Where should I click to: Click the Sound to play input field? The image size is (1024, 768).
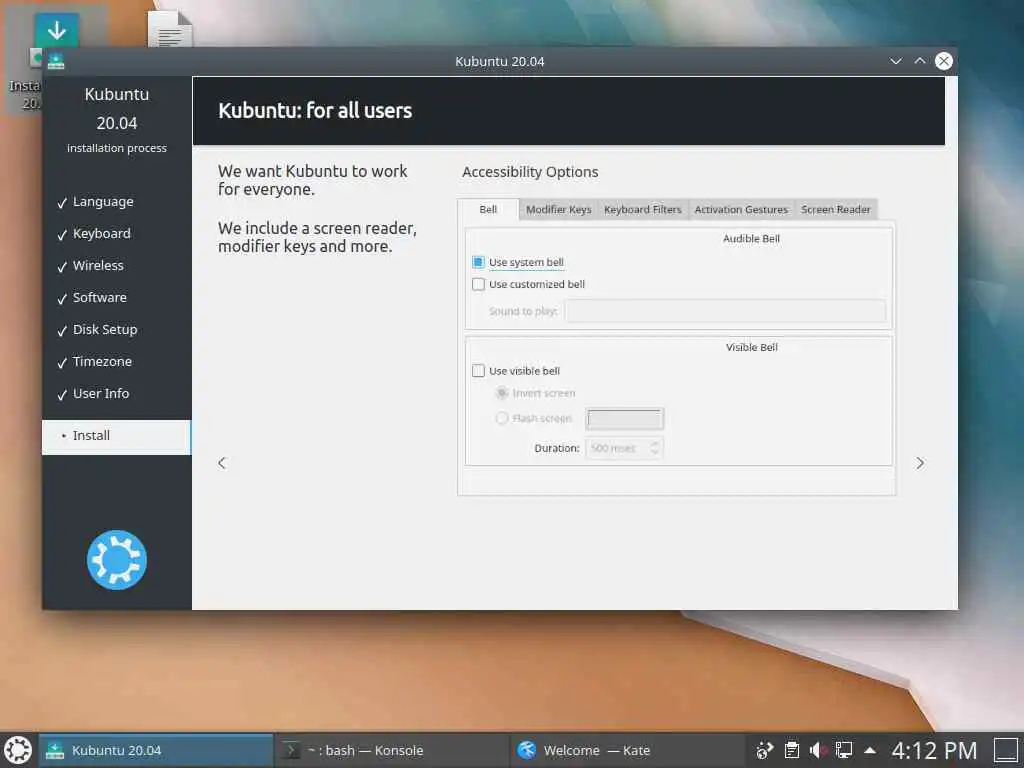726,311
